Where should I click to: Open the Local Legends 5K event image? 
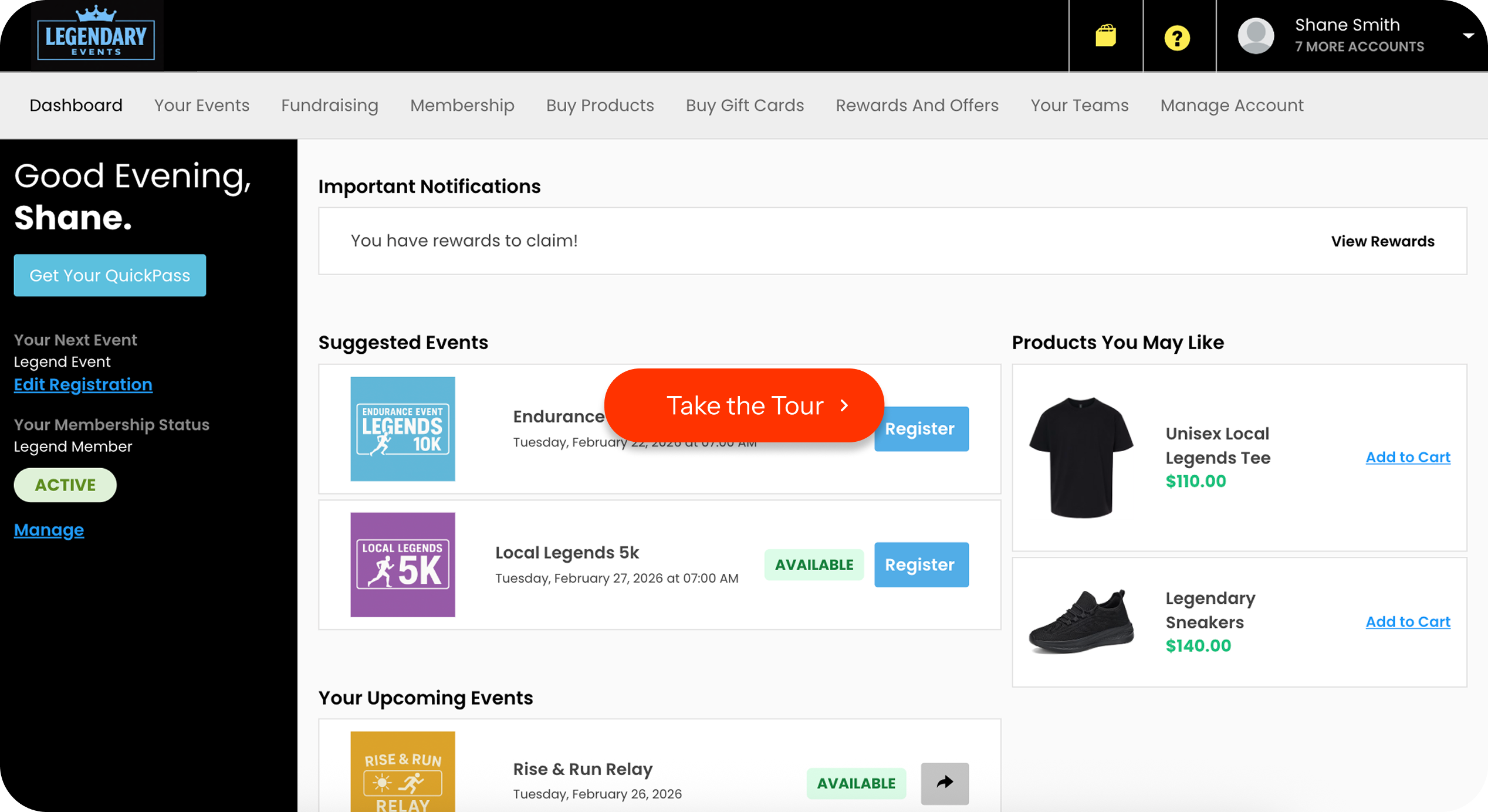coord(403,564)
